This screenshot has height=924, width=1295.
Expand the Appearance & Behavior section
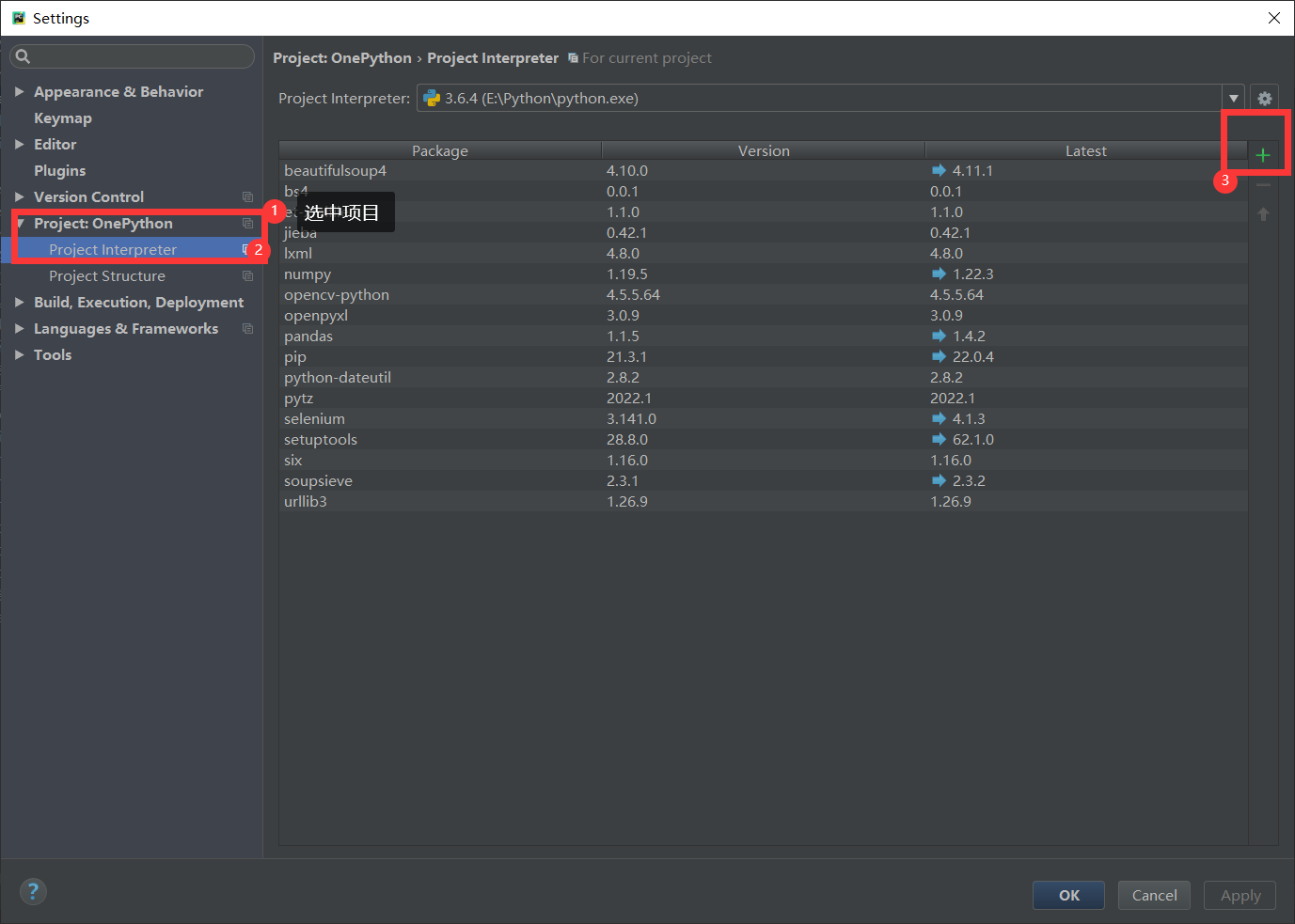tap(19, 91)
